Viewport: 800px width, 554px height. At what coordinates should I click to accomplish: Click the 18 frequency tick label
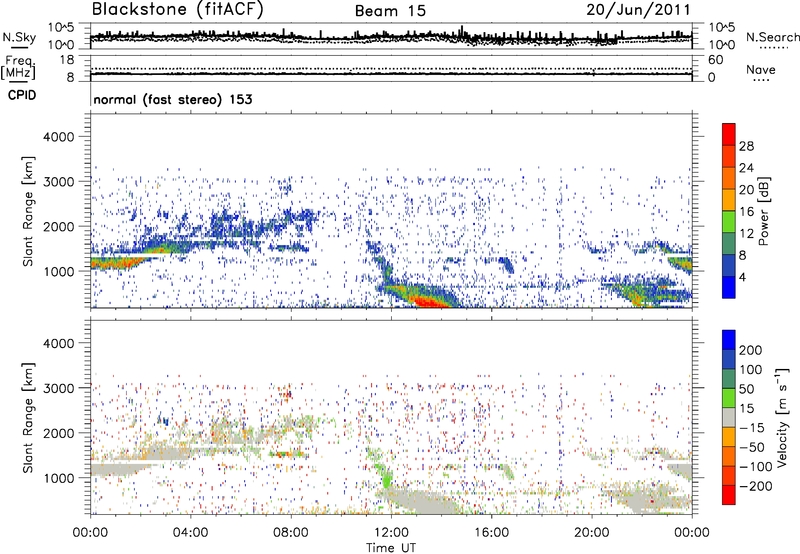pos(67,60)
